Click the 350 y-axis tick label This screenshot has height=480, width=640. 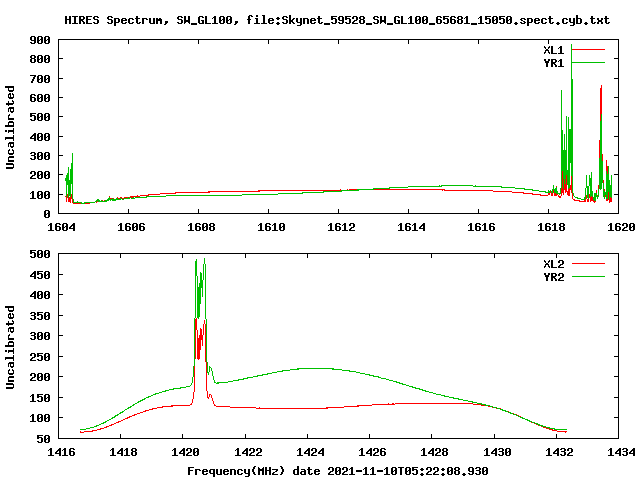[40, 316]
